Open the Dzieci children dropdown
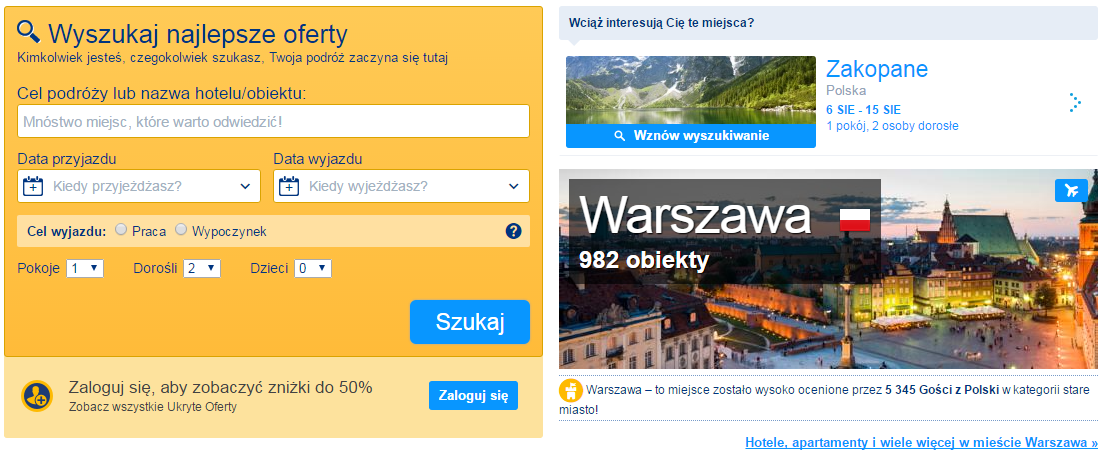This screenshot has height=457, width=1110. (x=313, y=268)
